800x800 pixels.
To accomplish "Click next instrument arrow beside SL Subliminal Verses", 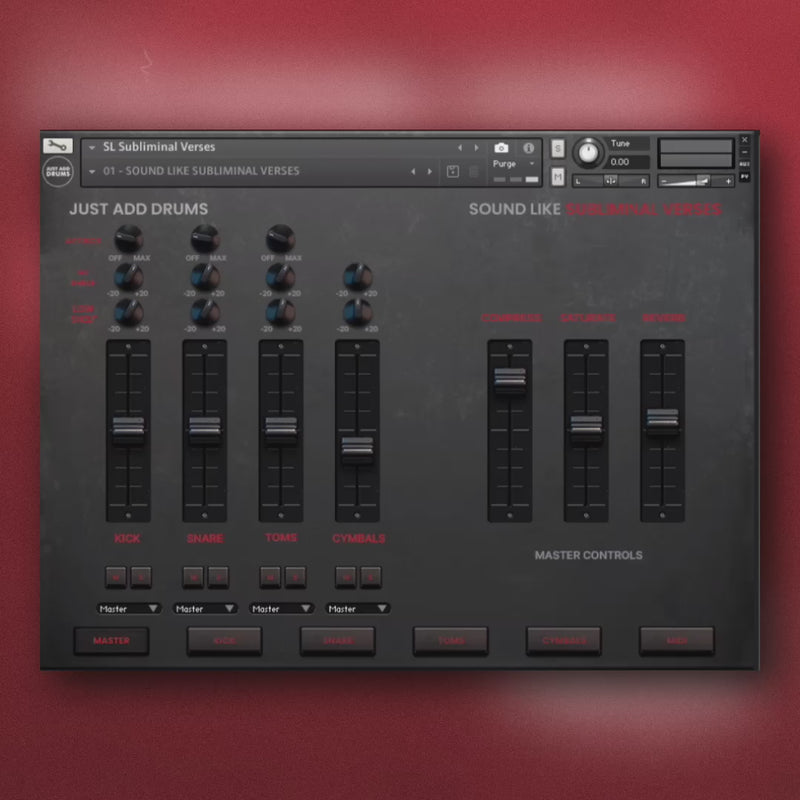I will coord(476,148).
